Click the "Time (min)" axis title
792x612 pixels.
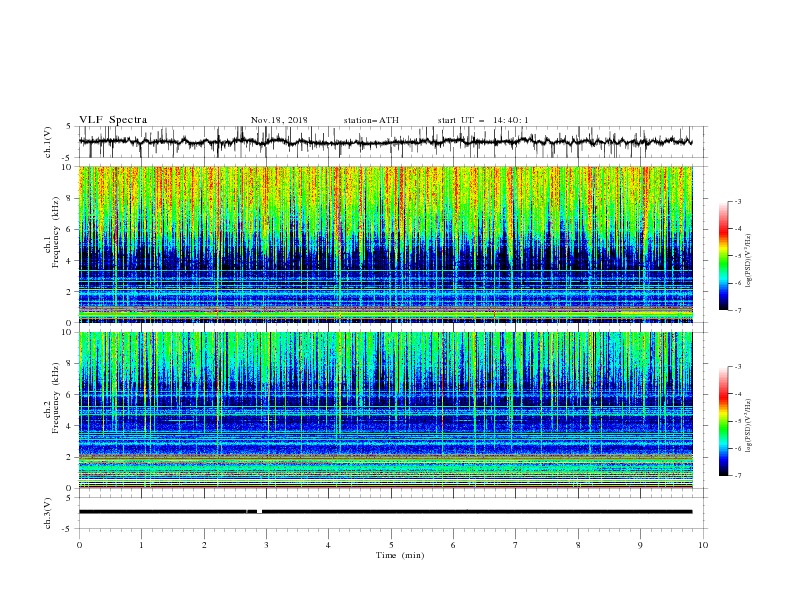pos(400,555)
